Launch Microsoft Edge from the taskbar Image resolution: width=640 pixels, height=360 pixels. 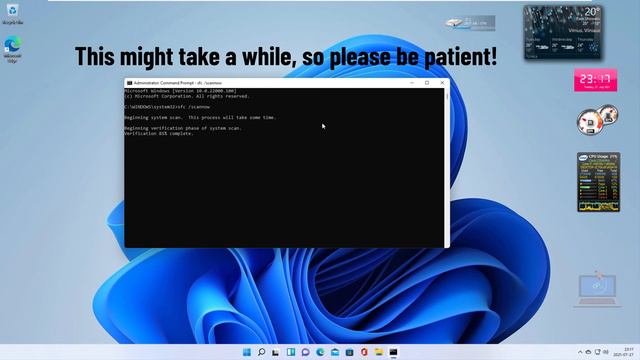320,352
